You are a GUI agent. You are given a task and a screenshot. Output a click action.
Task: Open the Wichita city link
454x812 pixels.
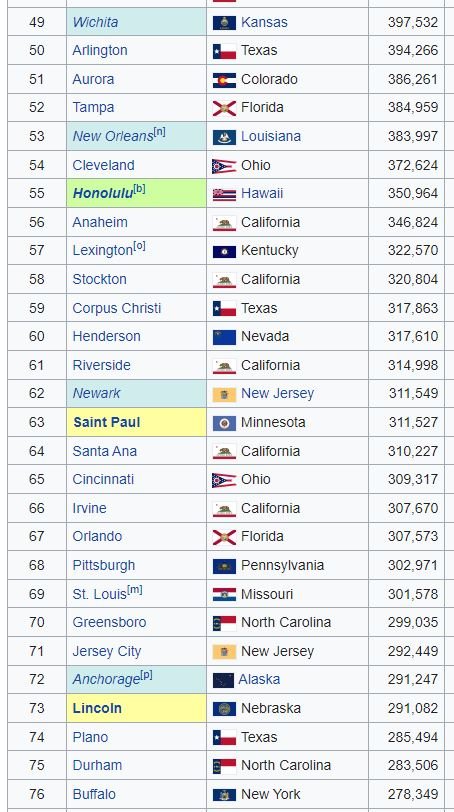pyautogui.click(x=95, y=22)
